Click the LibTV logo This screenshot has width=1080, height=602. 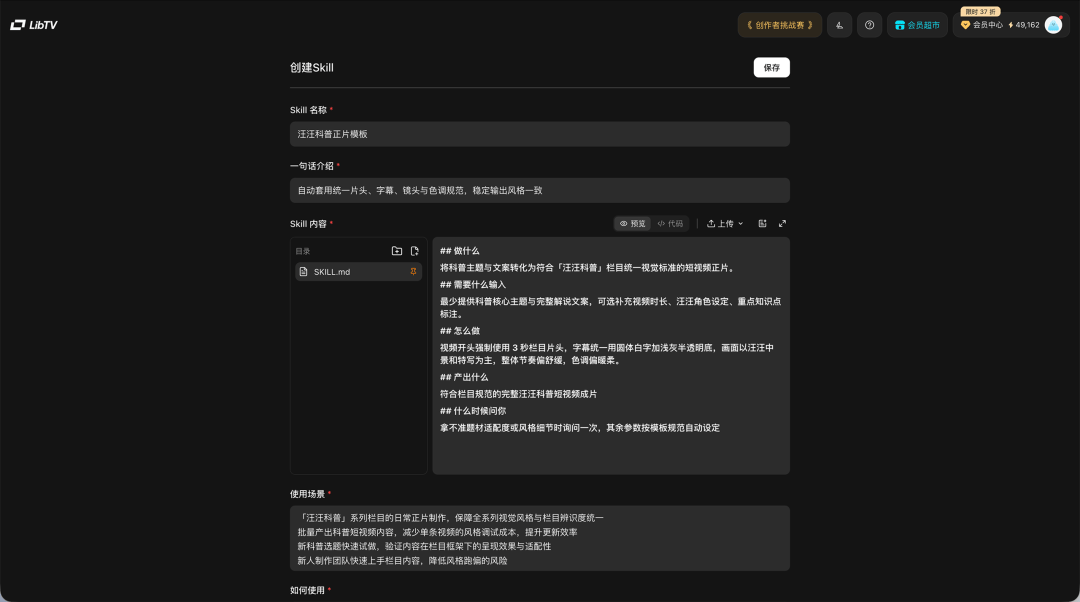tap(34, 25)
